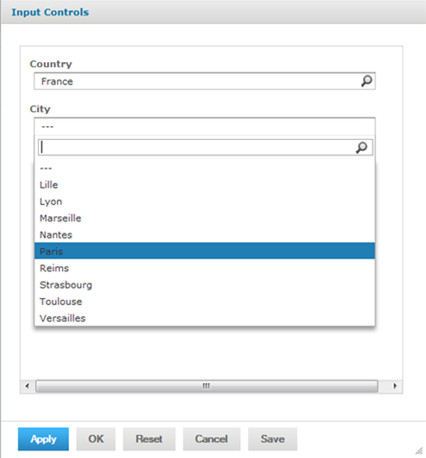Select Versailles from the city list
426x458 pixels.
[205, 318]
